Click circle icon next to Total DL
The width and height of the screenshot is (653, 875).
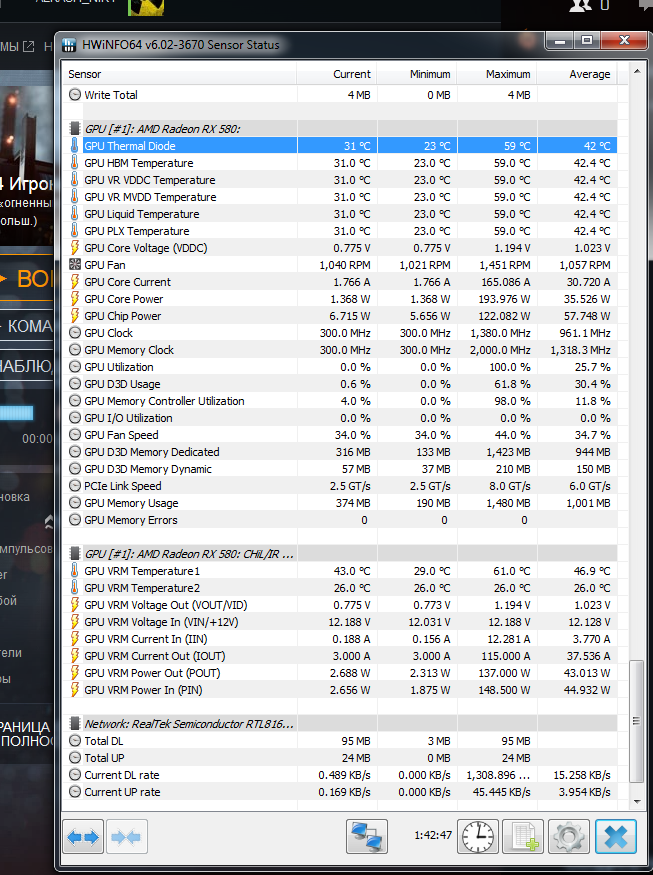point(74,741)
